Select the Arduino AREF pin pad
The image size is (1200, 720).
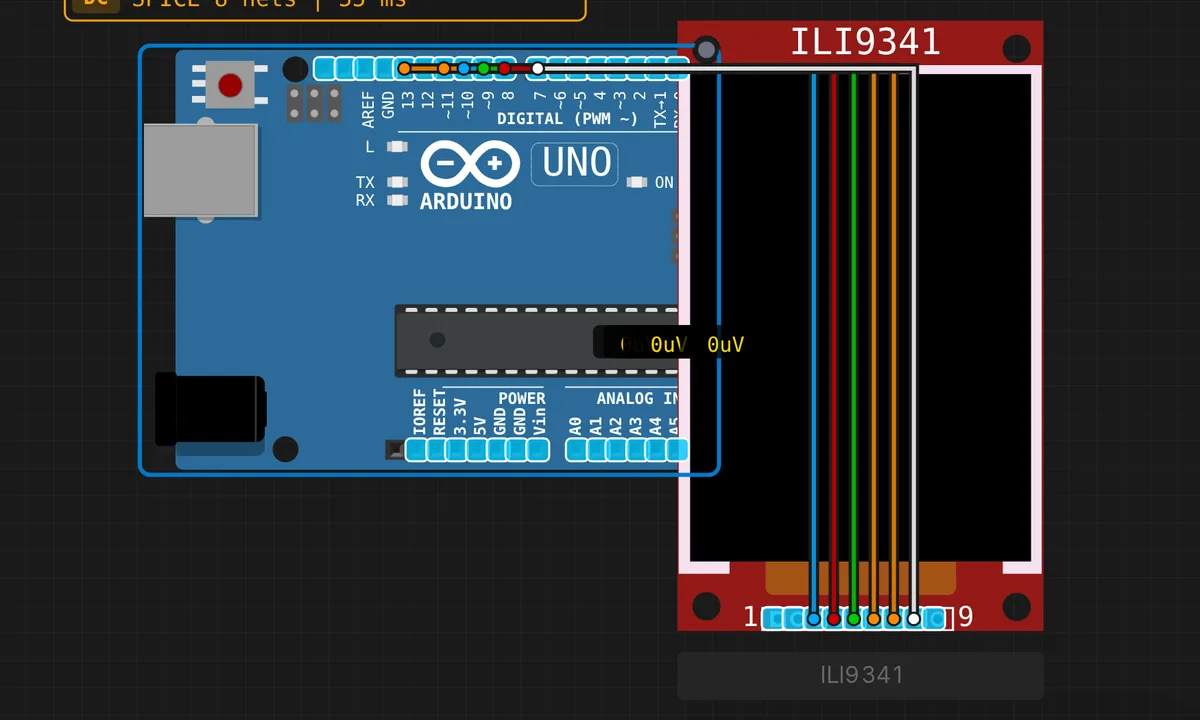coord(365,68)
